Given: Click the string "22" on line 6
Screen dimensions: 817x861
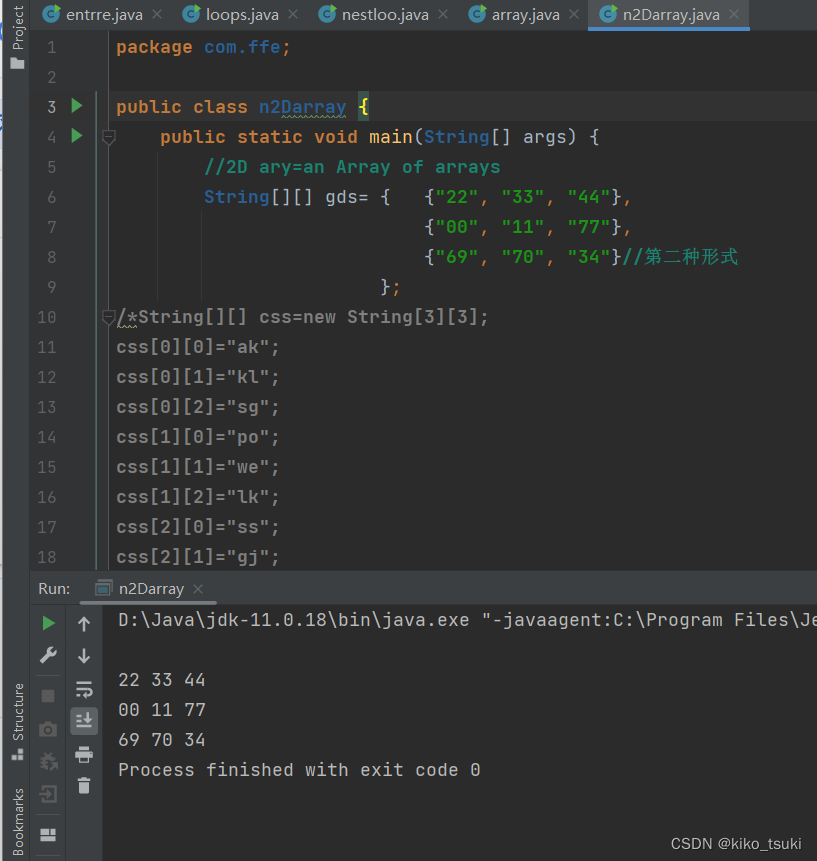Looking at the screenshot, I should (457, 197).
